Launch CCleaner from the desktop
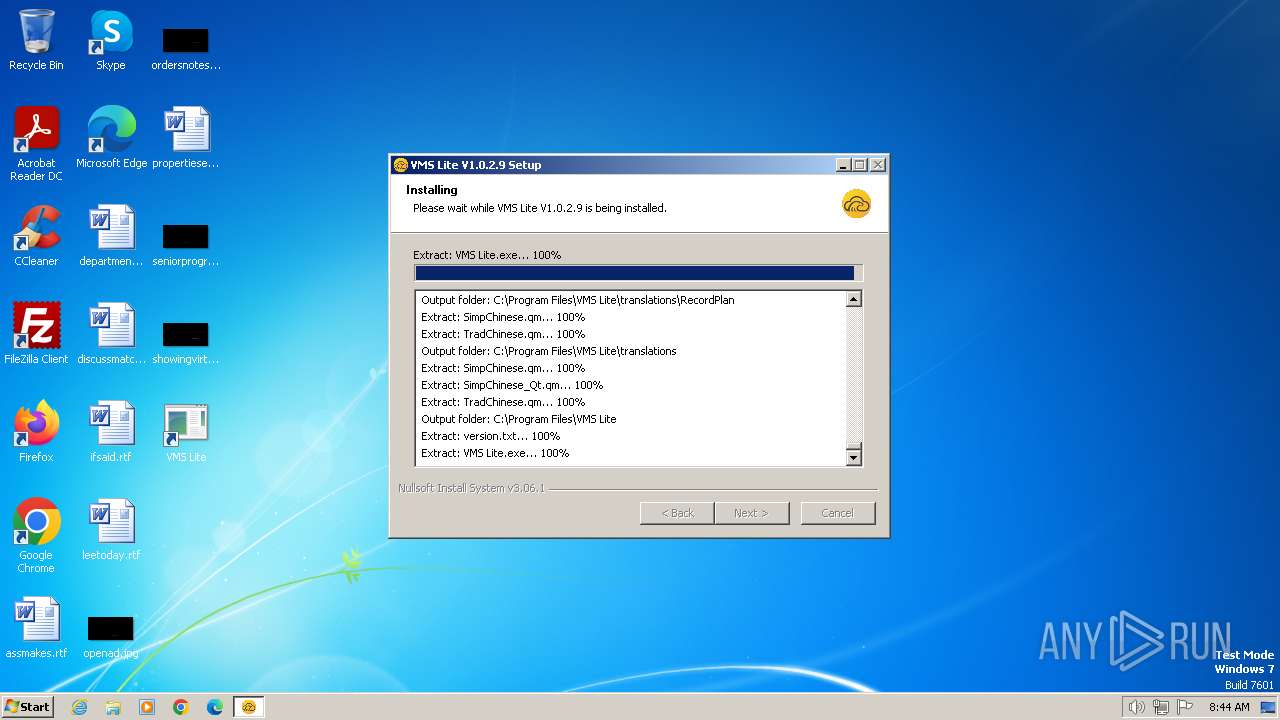Image resolution: width=1280 pixels, height=720 pixels. [x=36, y=236]
